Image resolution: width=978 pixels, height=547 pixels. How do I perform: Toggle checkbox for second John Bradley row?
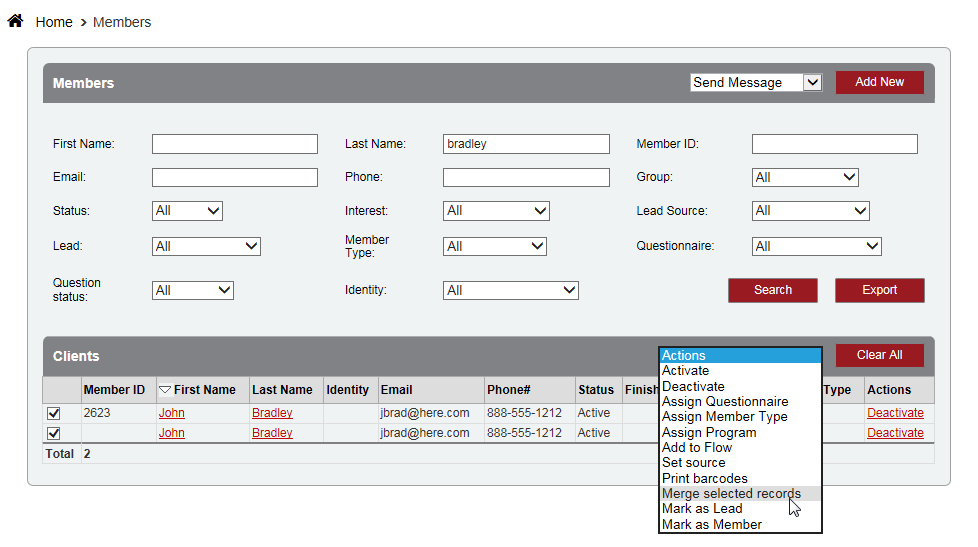54,433
